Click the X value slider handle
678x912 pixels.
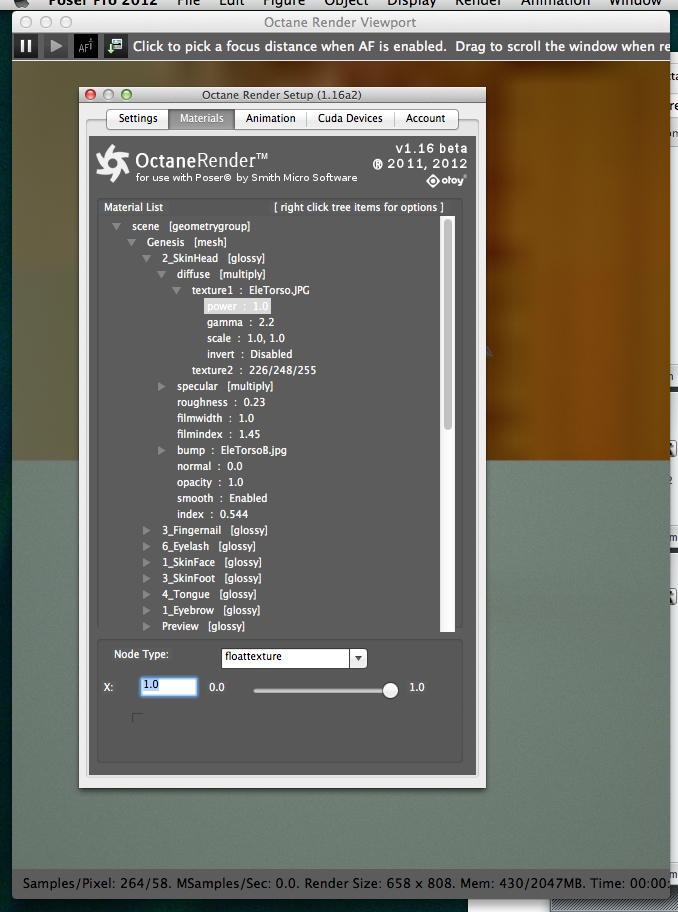pyautogui.click(x=390, y=690)
